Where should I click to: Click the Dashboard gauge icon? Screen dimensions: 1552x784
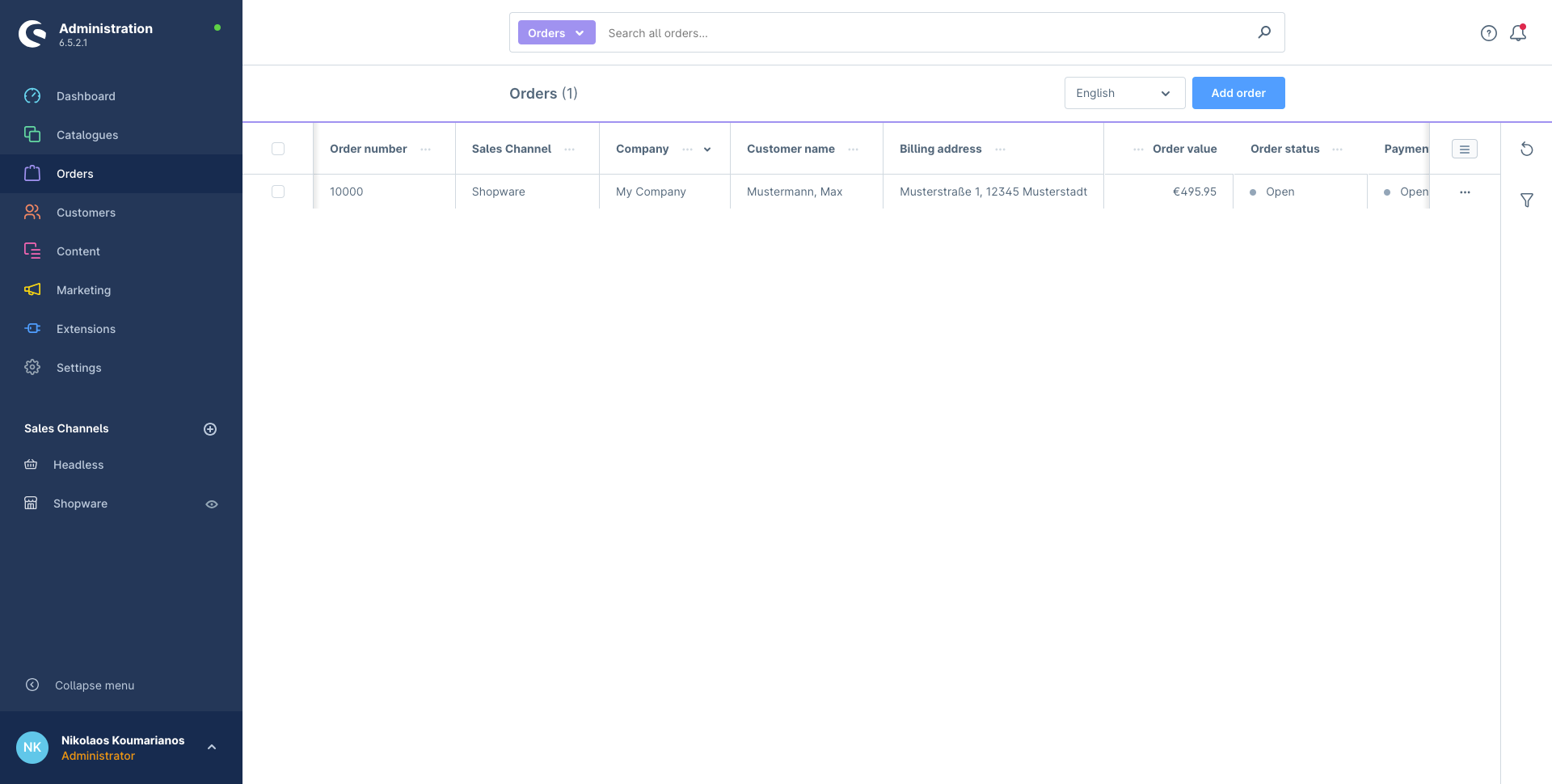click(32, 96)
